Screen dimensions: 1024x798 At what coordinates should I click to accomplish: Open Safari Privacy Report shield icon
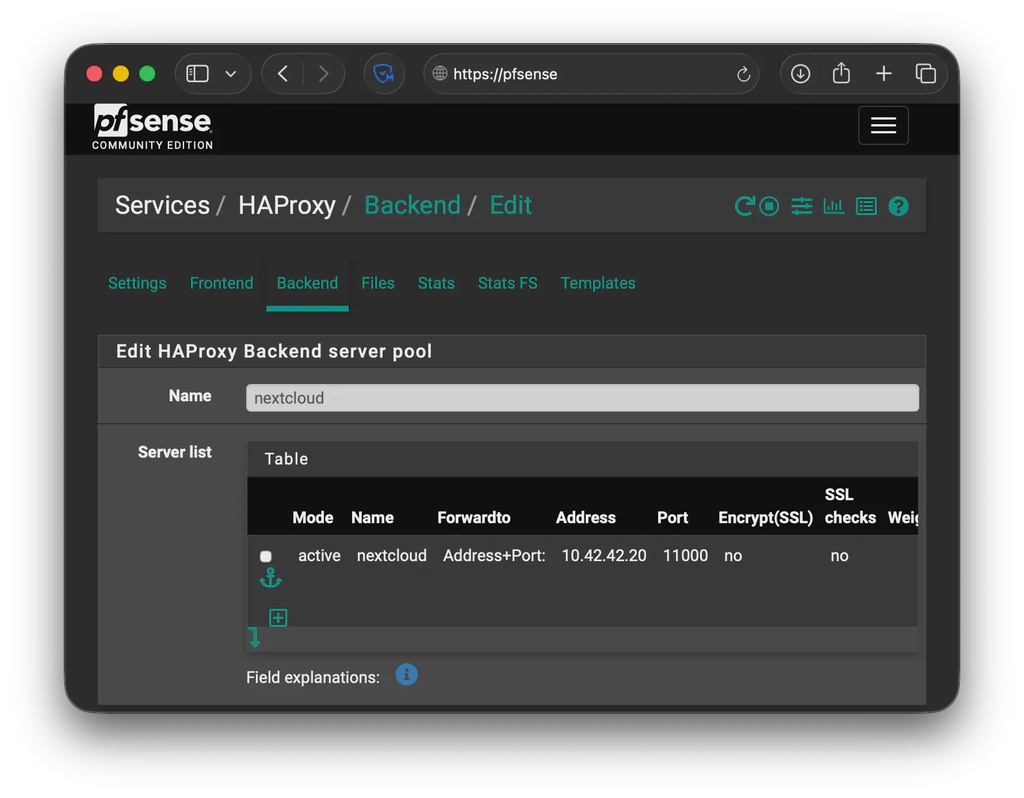point(384,73)
